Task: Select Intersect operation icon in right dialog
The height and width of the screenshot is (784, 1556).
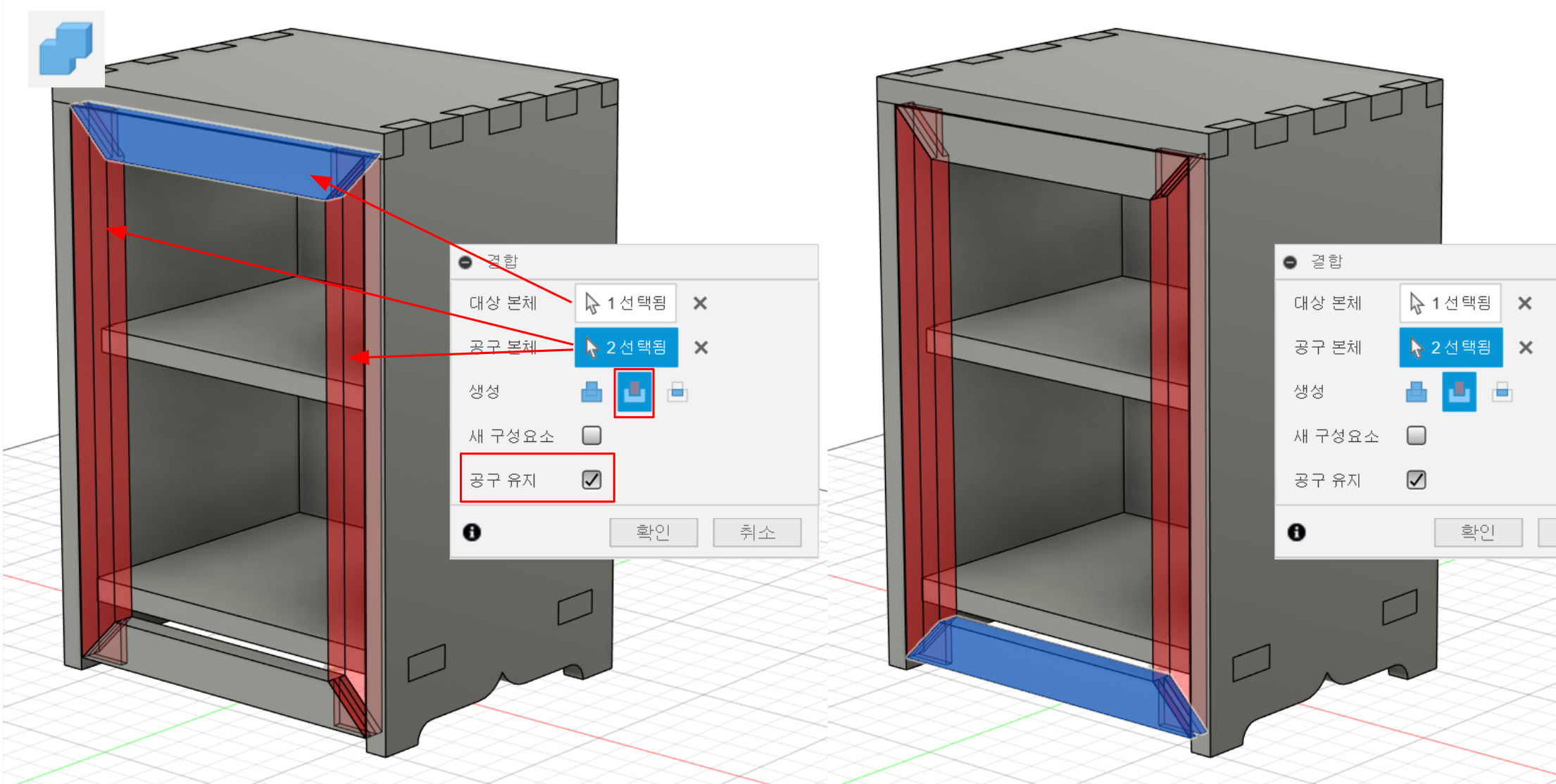Action: 1502,392
